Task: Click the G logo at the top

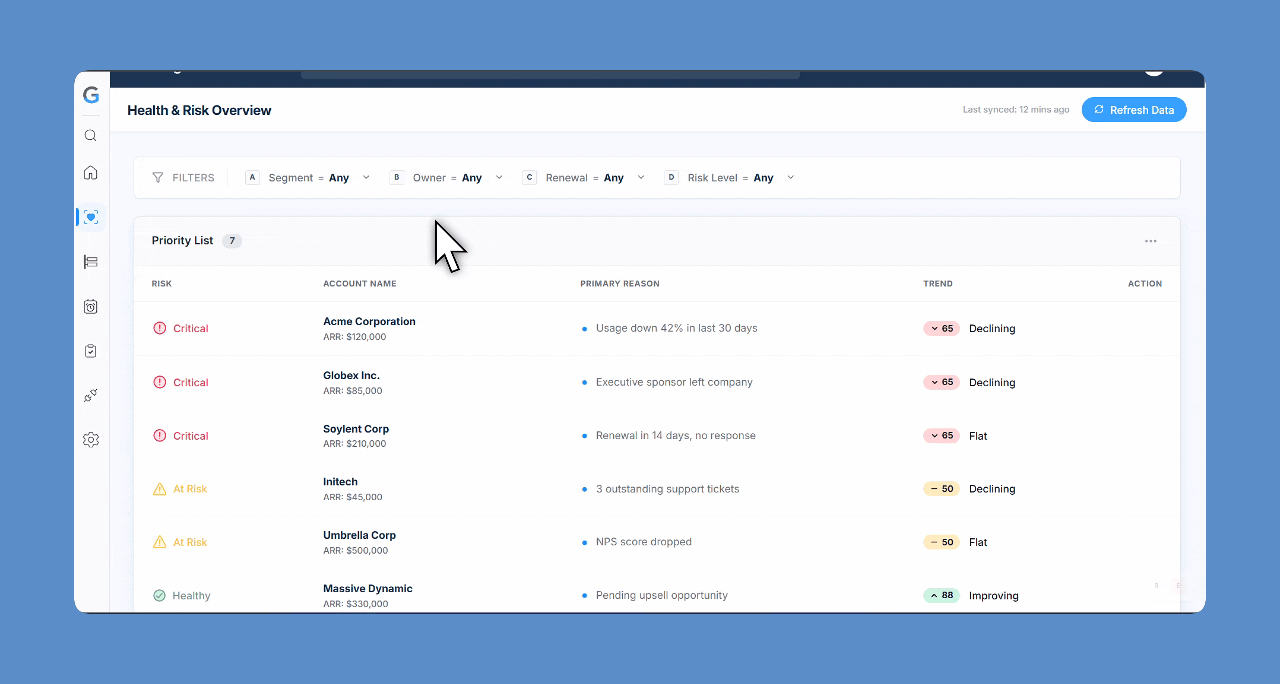Action: click(90, 95)
